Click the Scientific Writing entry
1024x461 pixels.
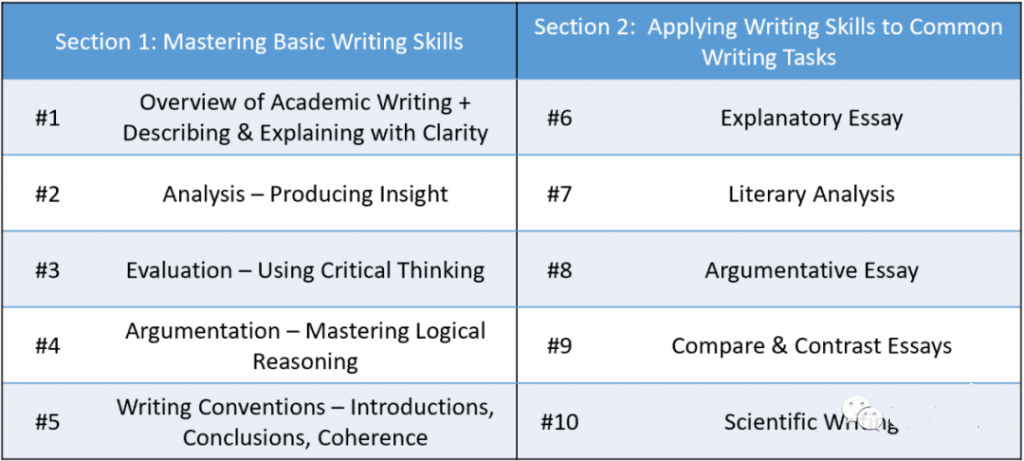coord(811,421)
